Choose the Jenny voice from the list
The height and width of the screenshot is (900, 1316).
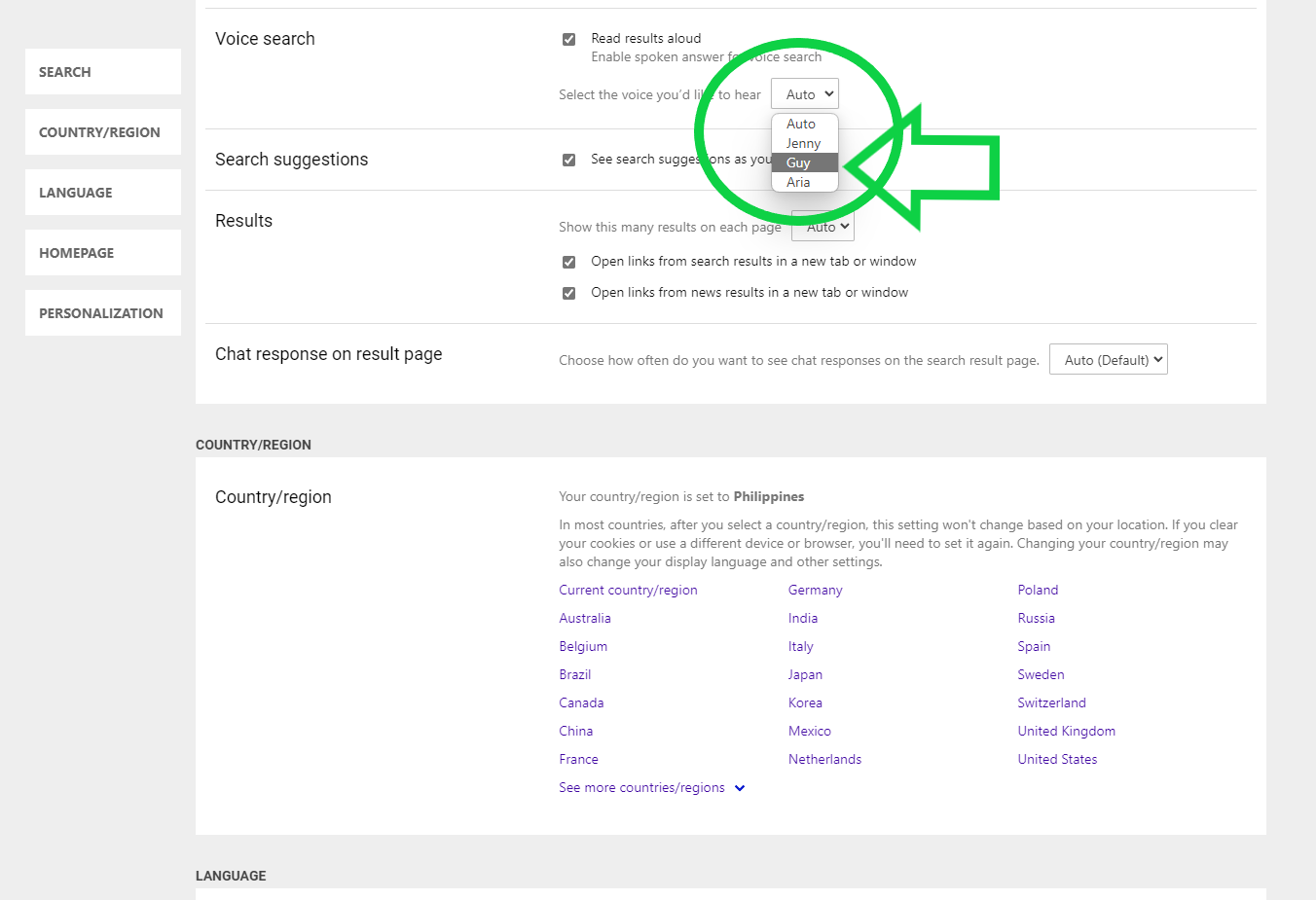click(802, 143)
